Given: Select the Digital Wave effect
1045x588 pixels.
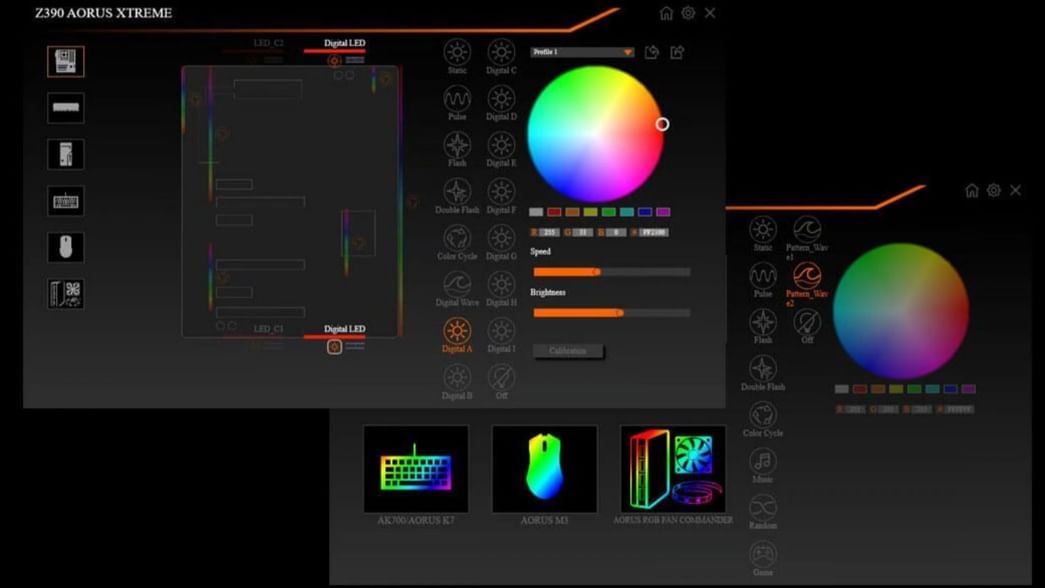Looking at the screenshot, I should (457, 284).
